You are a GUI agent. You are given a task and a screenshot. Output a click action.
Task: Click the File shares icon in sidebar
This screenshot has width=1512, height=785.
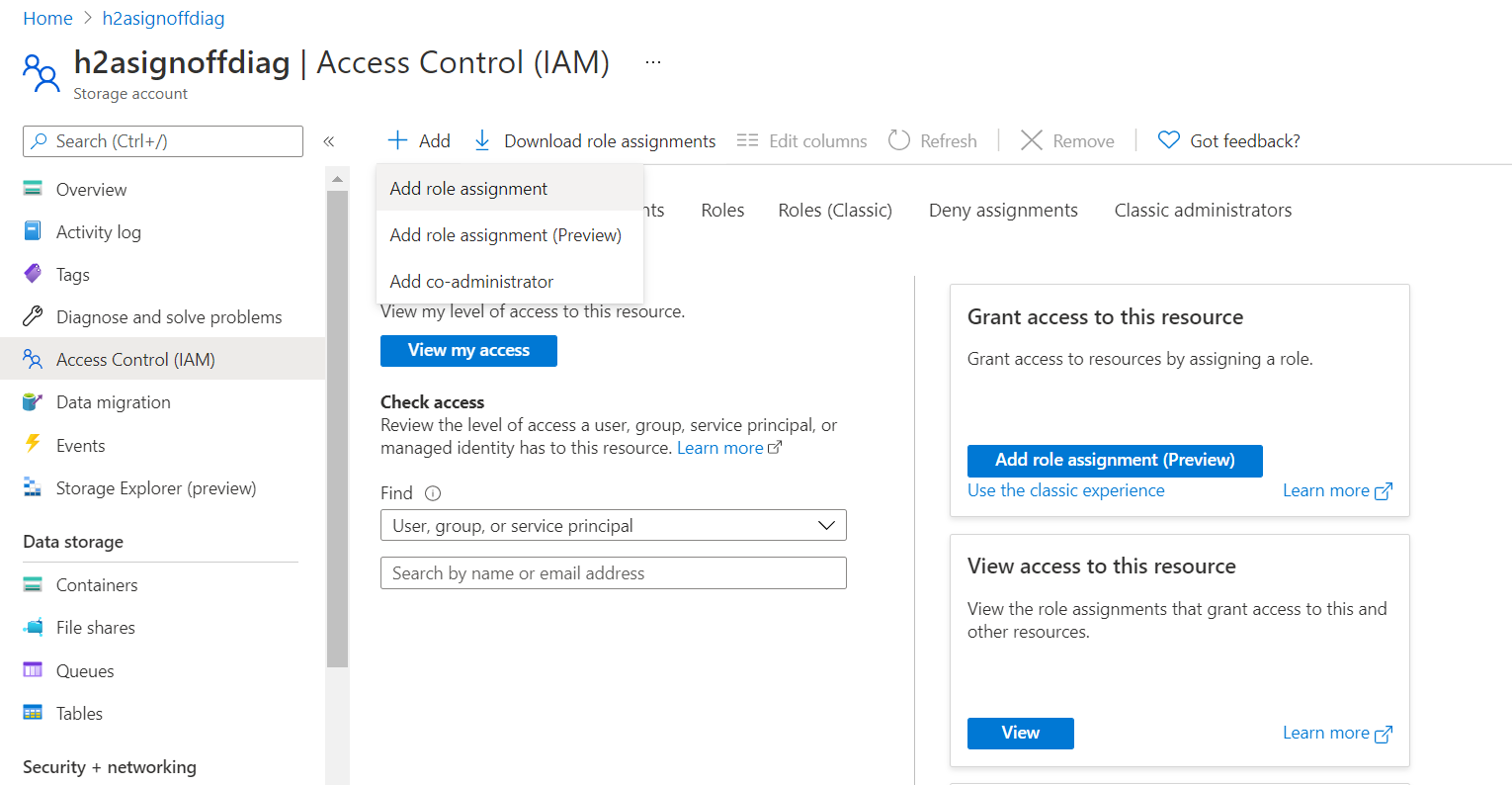(33, 627)
